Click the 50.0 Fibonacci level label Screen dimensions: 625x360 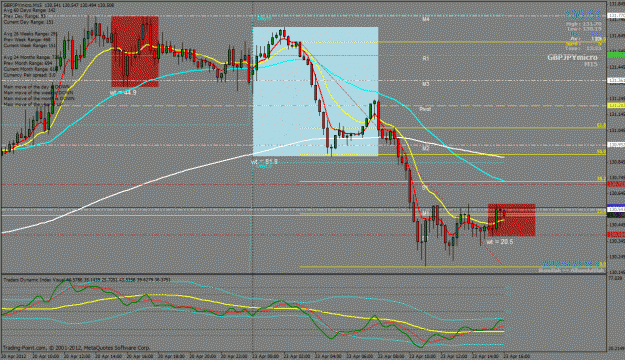(601, 152)
